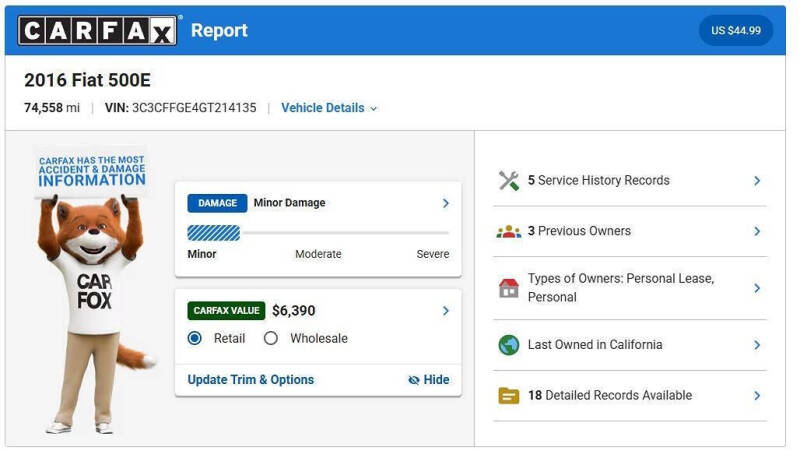Open Previous Owners chevron

(x=757, y=232)
